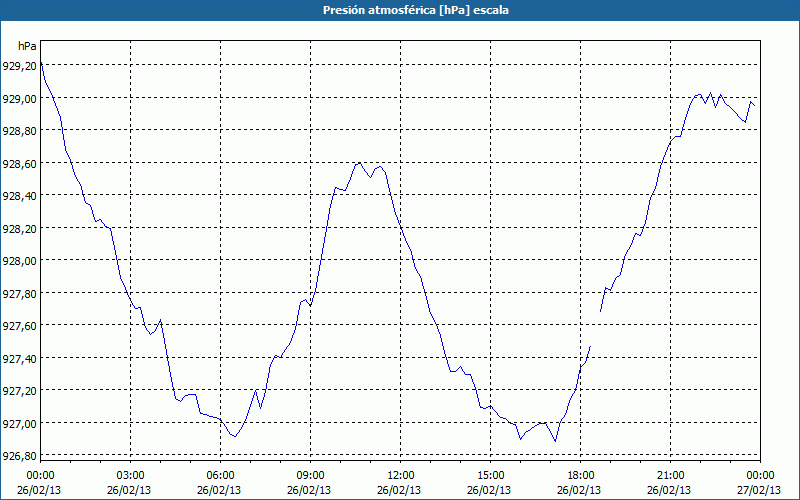This screenshot has height=500, width=800.
Task: Select the 927,20 pressure tick label
Action: [19, 391]
